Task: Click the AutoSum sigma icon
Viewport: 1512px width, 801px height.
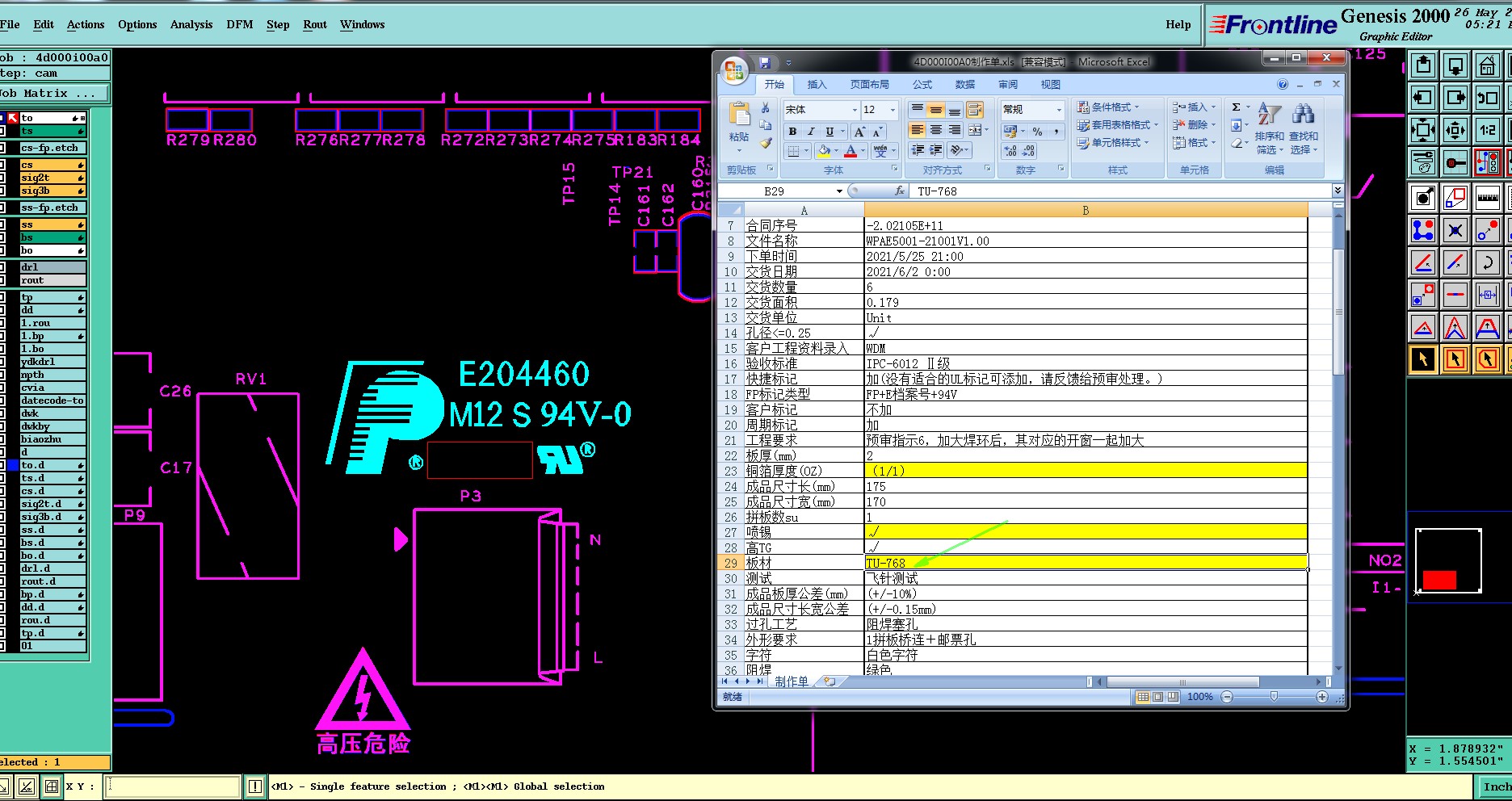Action: tap(1236, 107)
